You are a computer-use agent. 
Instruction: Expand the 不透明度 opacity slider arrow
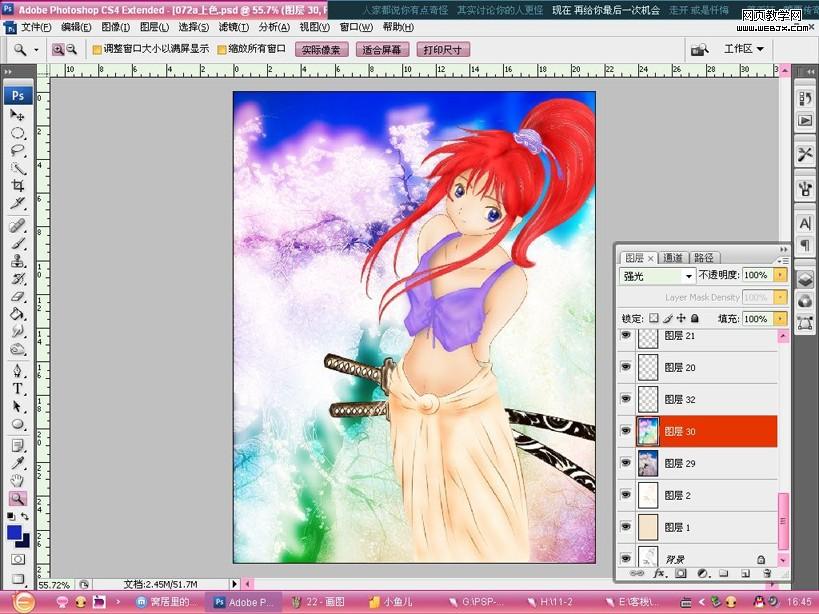(x=780, y=275)
